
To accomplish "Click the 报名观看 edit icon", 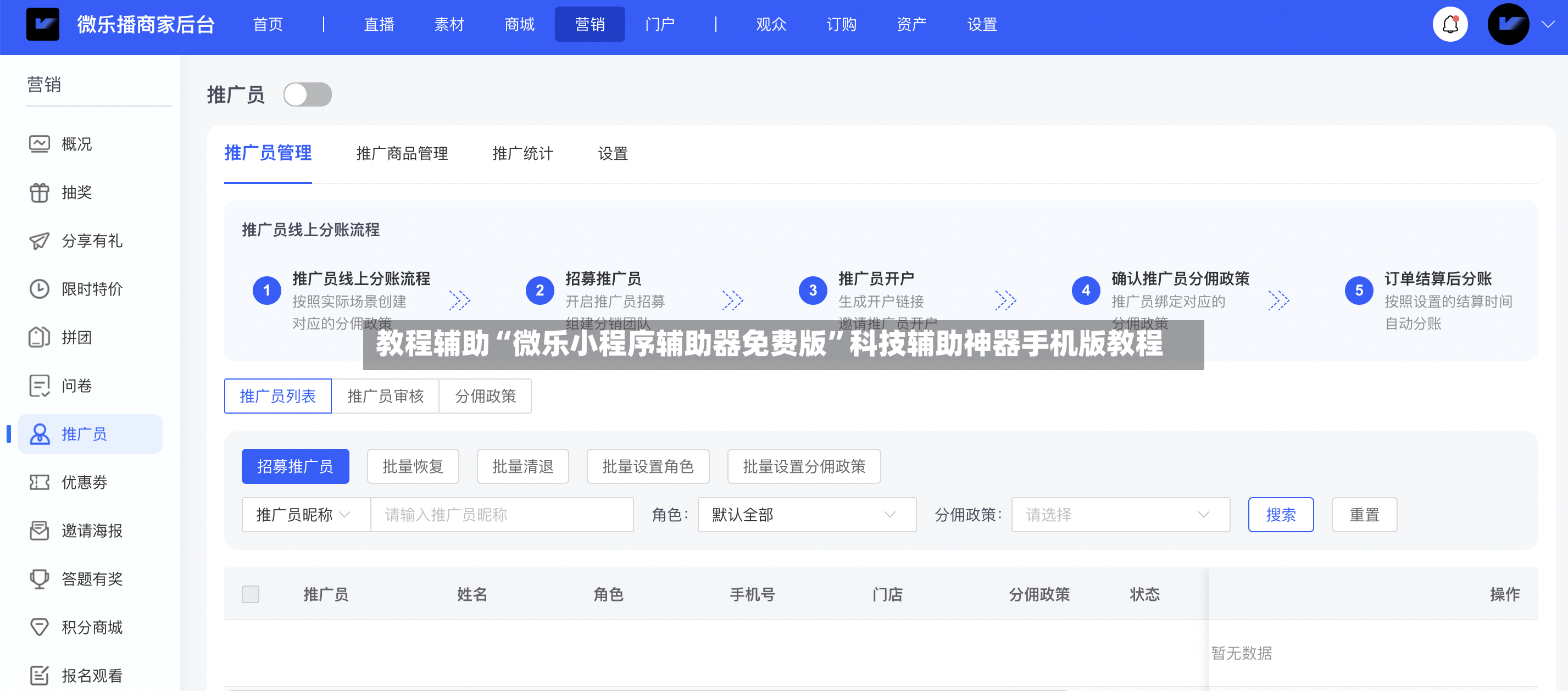I will [x=40, y=676].
